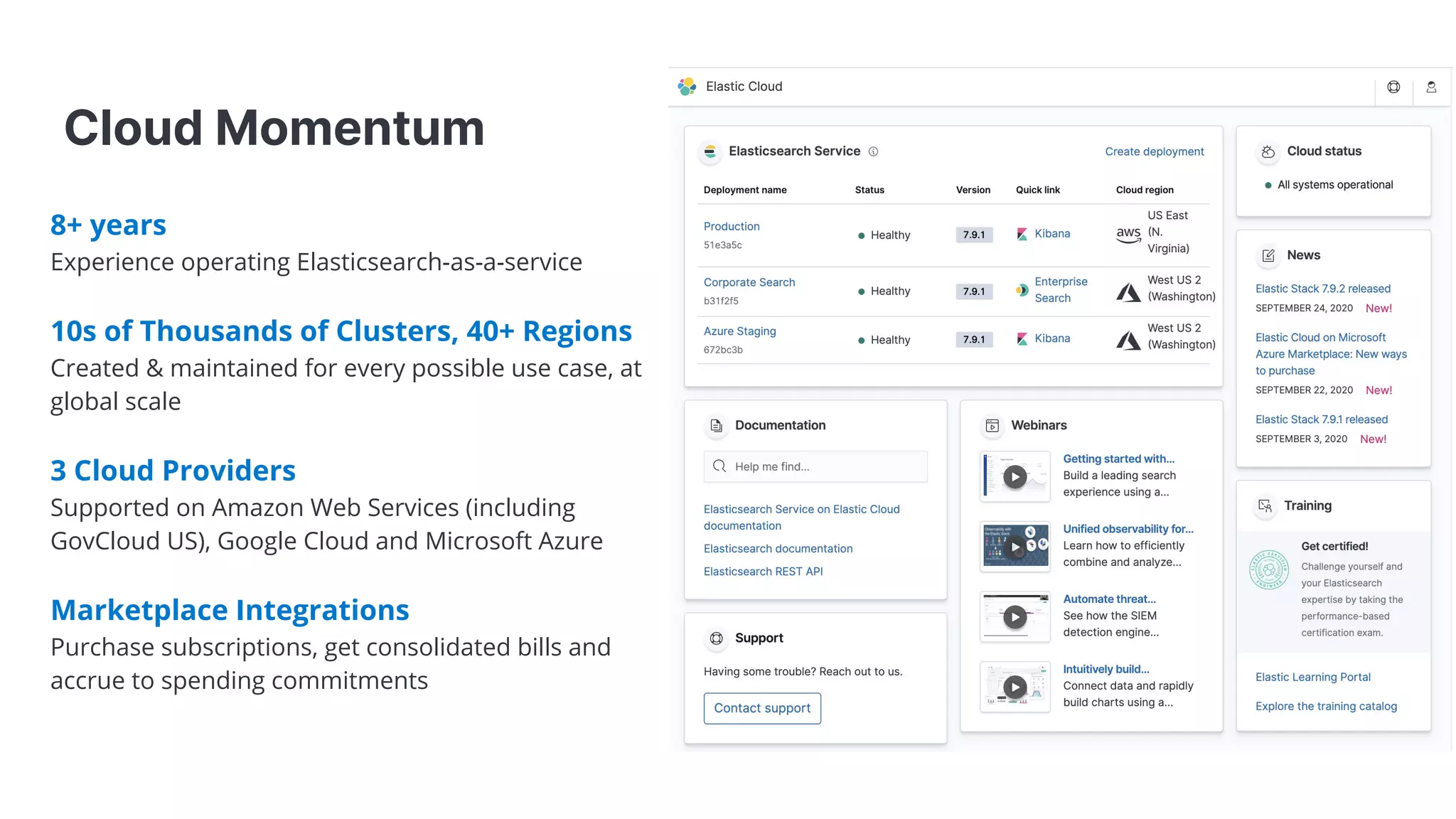The width and height of the screenshot is (1456, 819).
Task: Click the News panel pencil icon
Action: 1268,255
